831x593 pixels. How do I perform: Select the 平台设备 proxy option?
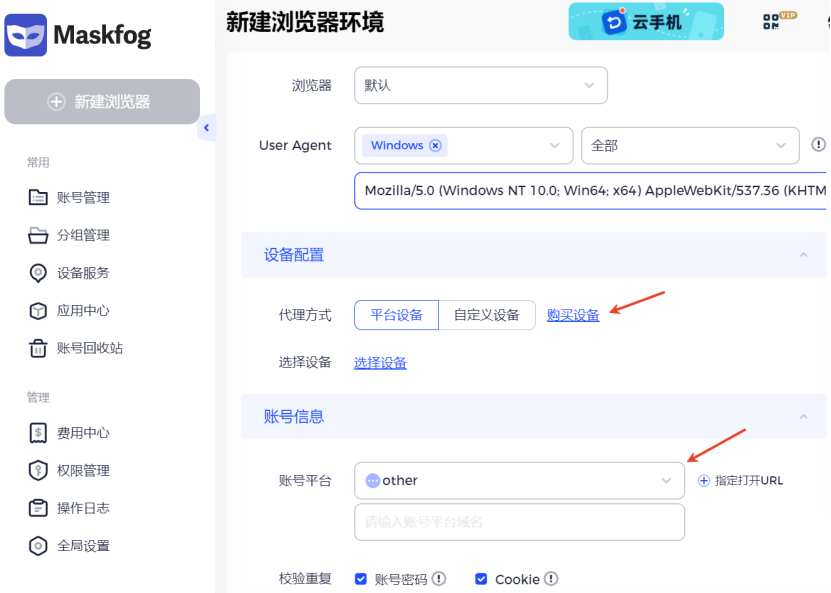pos(396,315)
